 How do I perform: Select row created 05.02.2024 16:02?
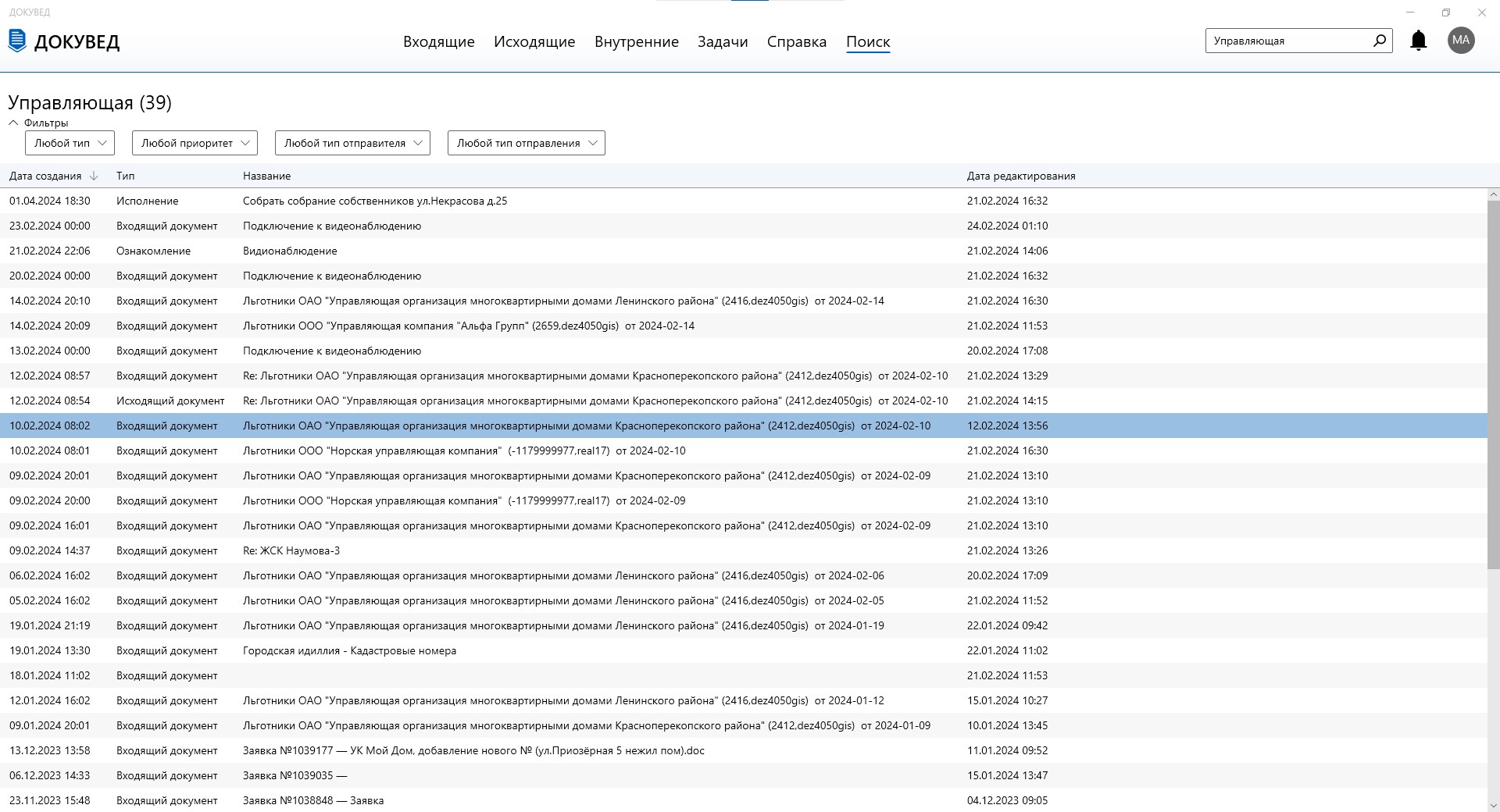(x=743, y=600)
